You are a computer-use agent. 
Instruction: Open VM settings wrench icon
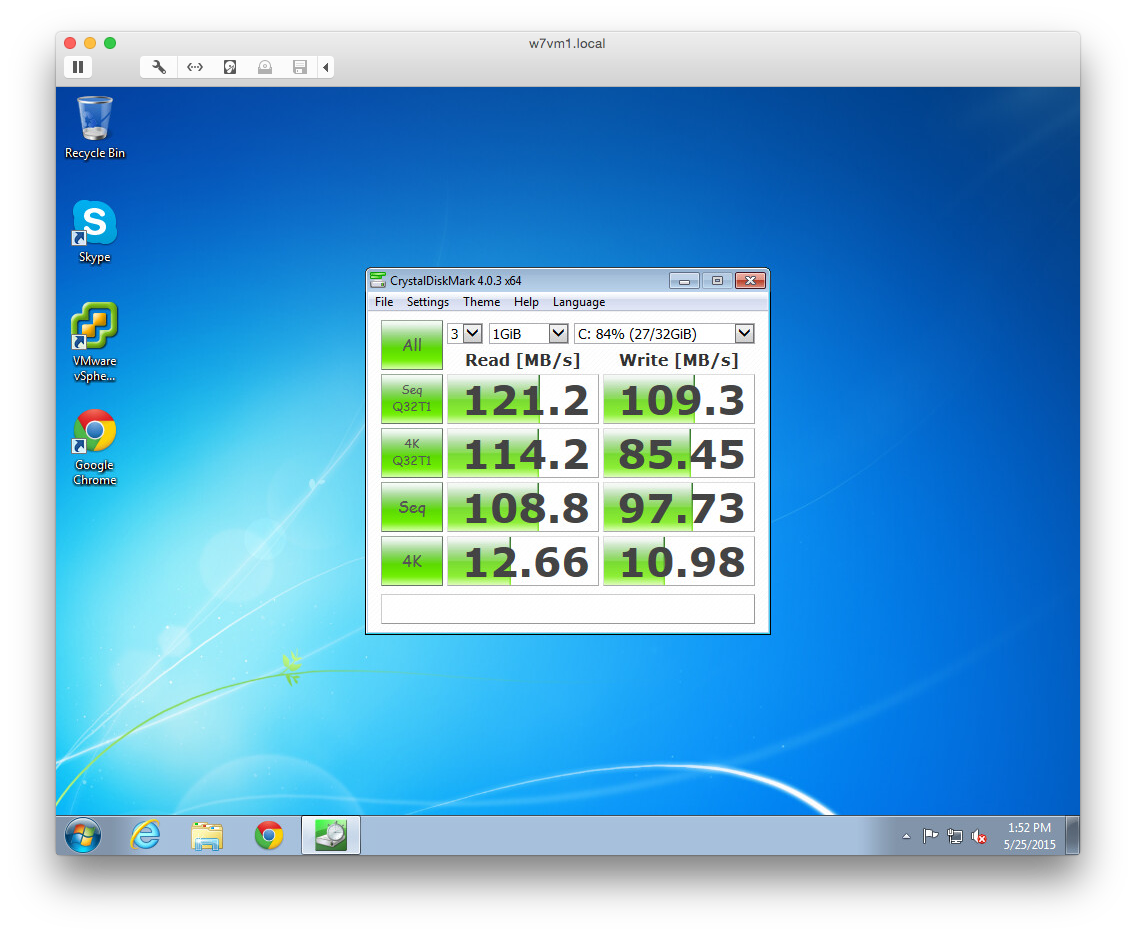[159, 67]
